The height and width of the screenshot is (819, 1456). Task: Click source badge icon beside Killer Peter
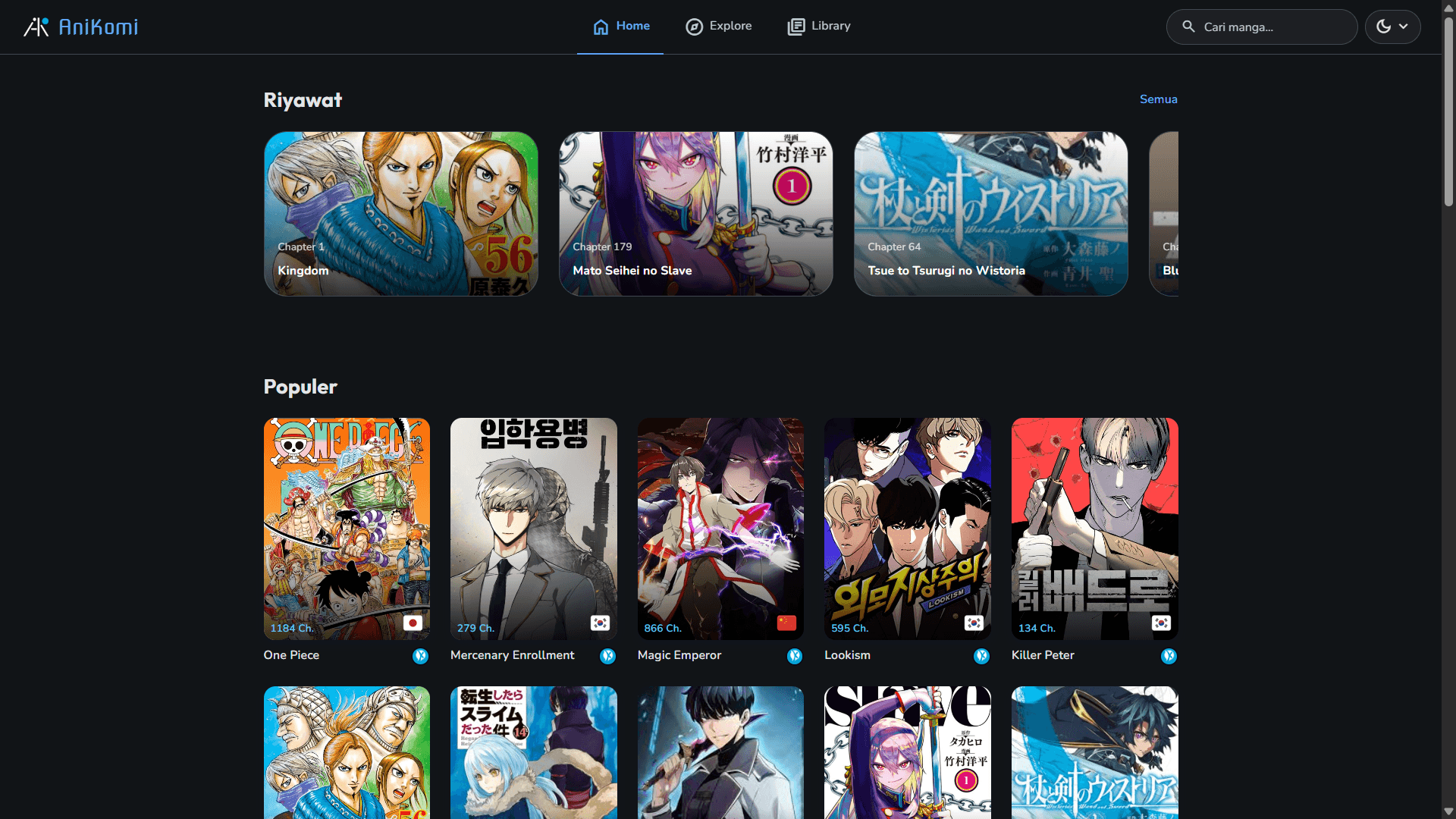[x=1169, y=656]
